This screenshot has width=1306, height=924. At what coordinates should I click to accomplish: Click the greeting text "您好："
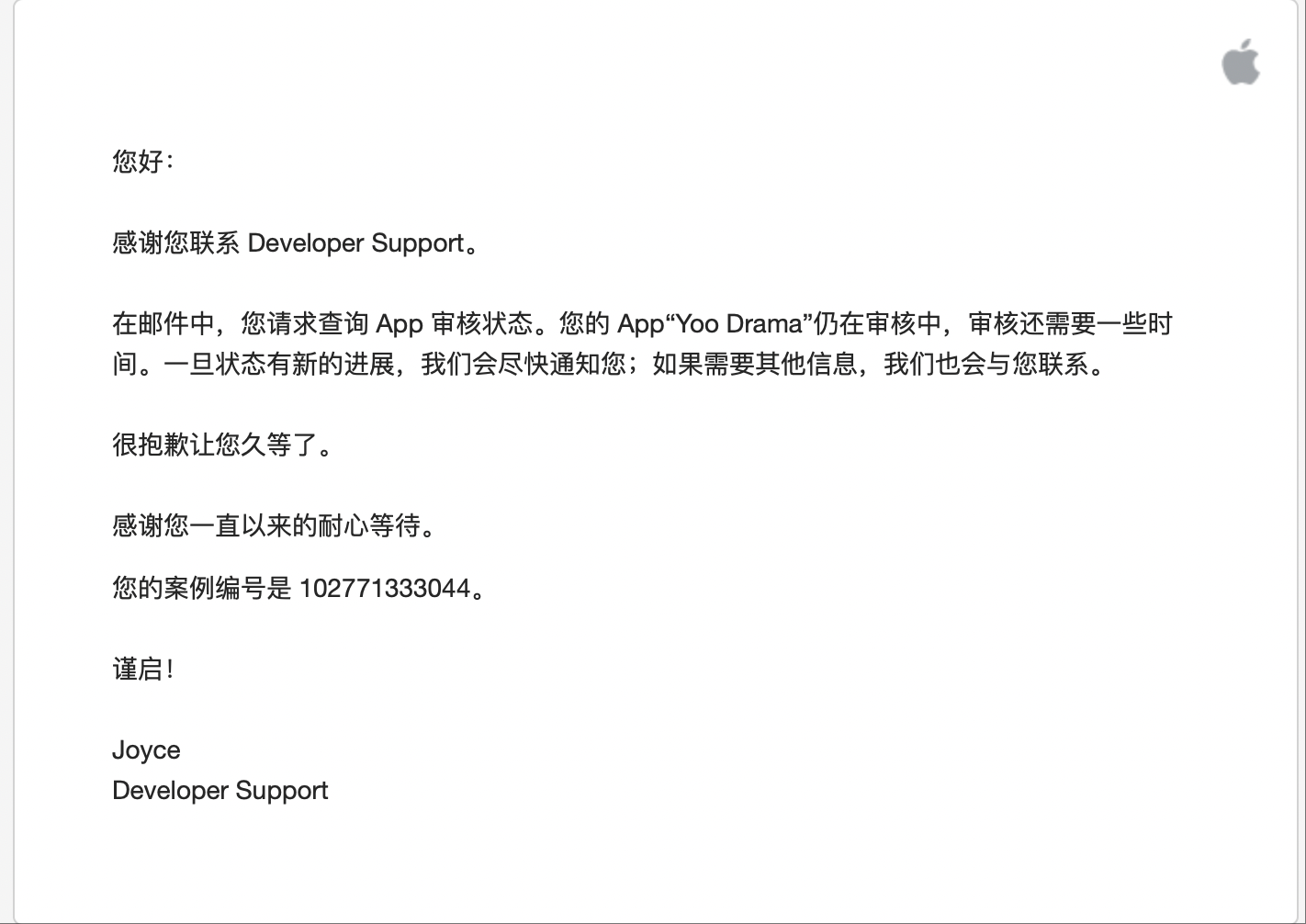tap(142, 162)
